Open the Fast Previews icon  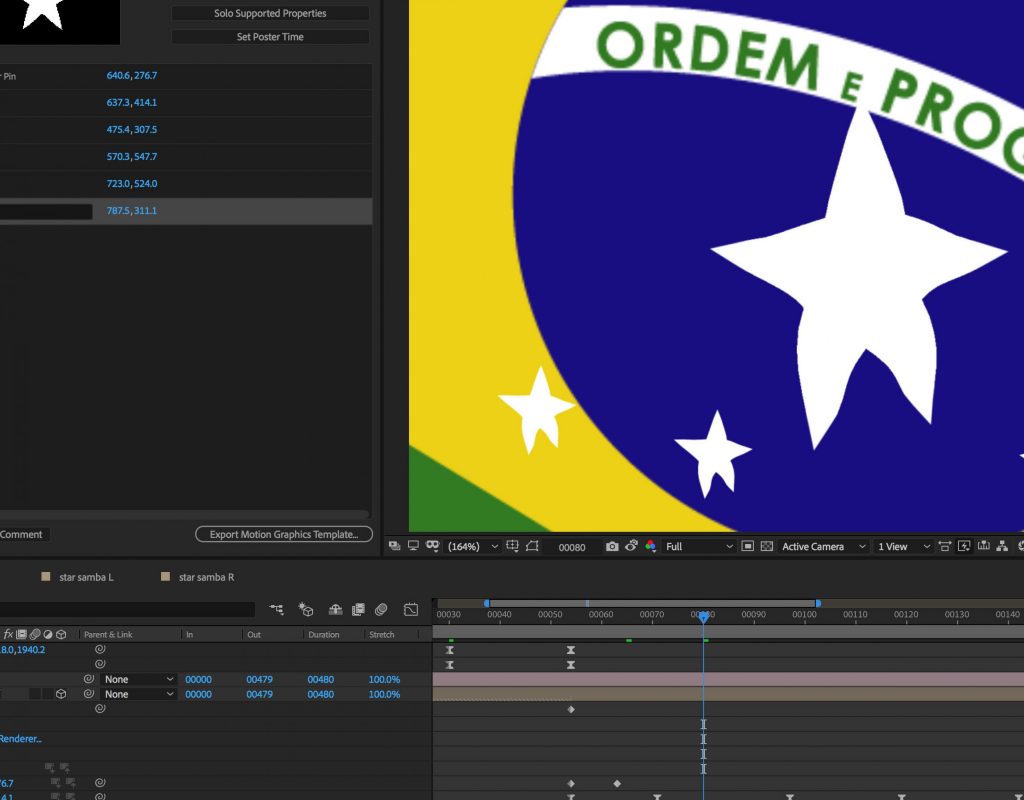click(x=964, y=547)
